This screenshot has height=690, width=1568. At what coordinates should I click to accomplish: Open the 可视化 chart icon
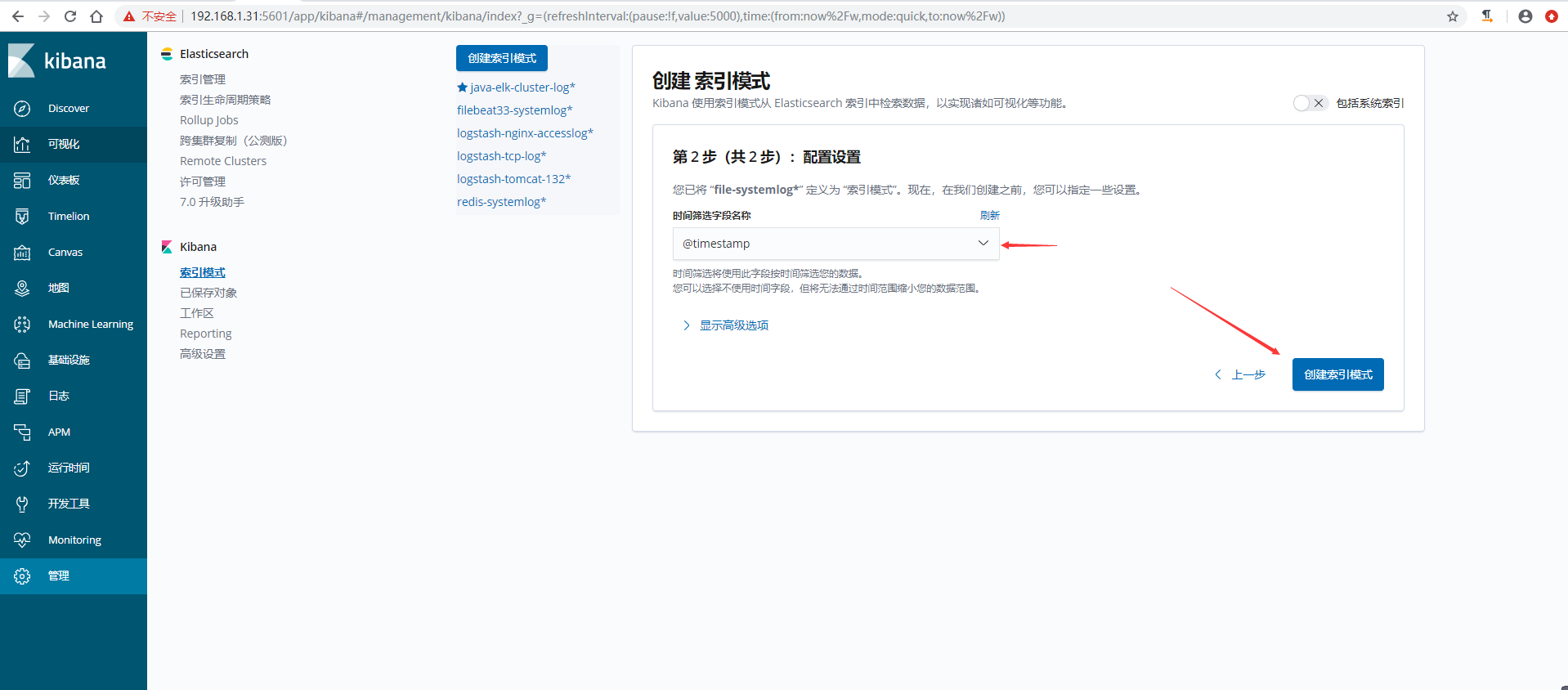pos(22,144)
